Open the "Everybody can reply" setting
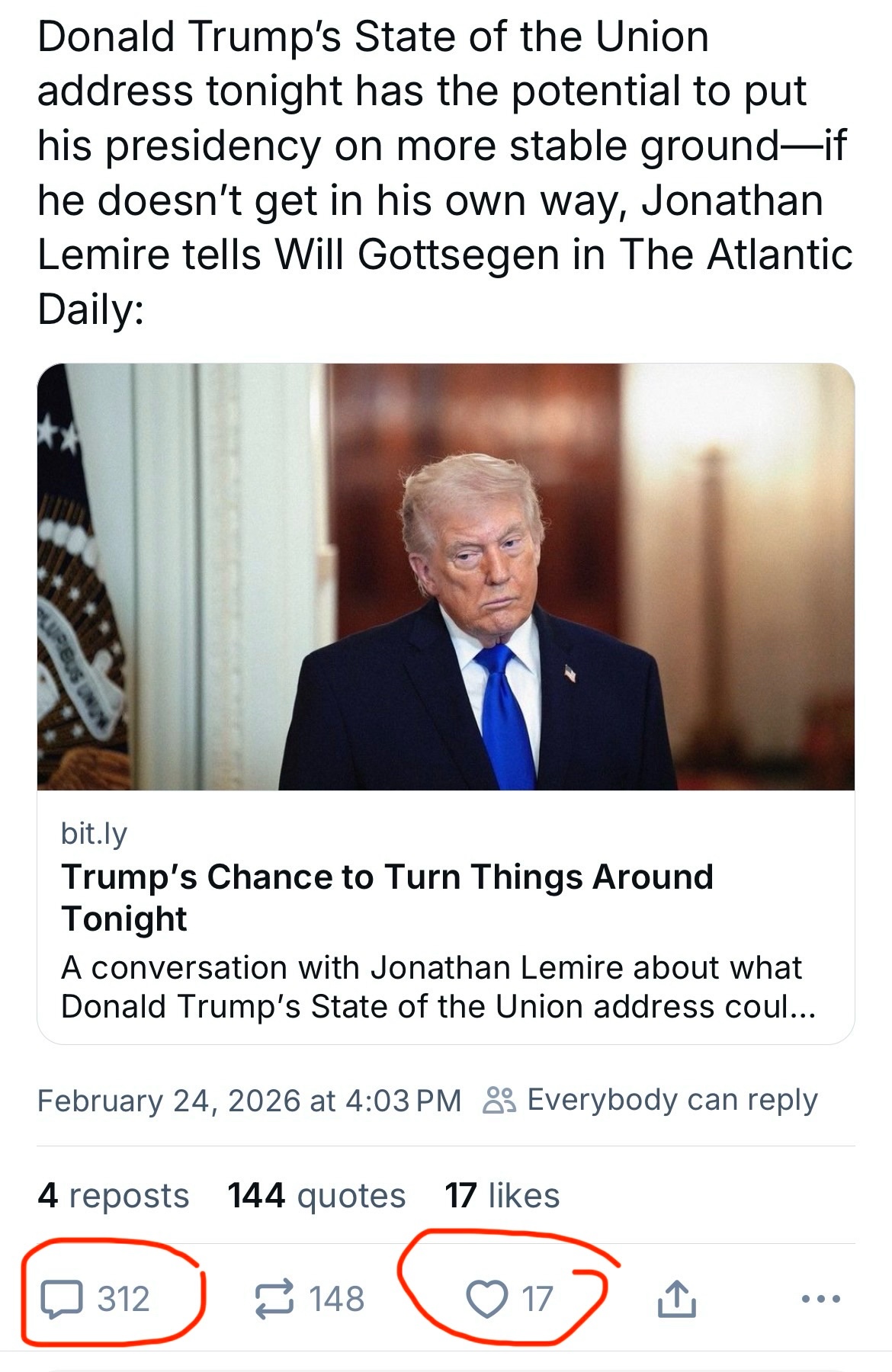 point(672,1100)
